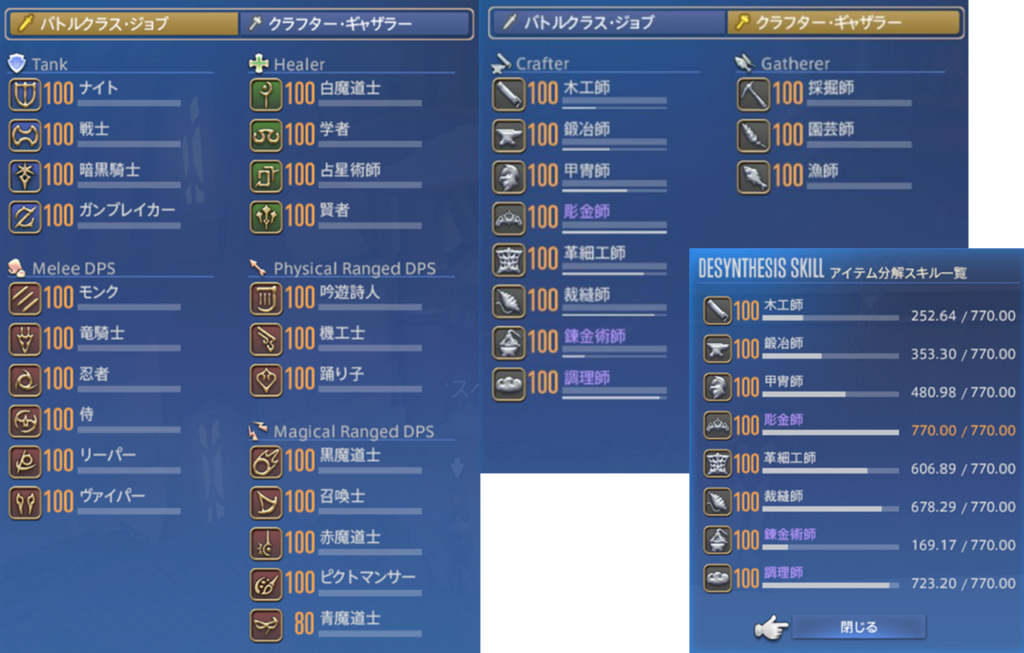Click the 賢者 Sage job icon
The image size is (1024, 653).
click(266, 217)
